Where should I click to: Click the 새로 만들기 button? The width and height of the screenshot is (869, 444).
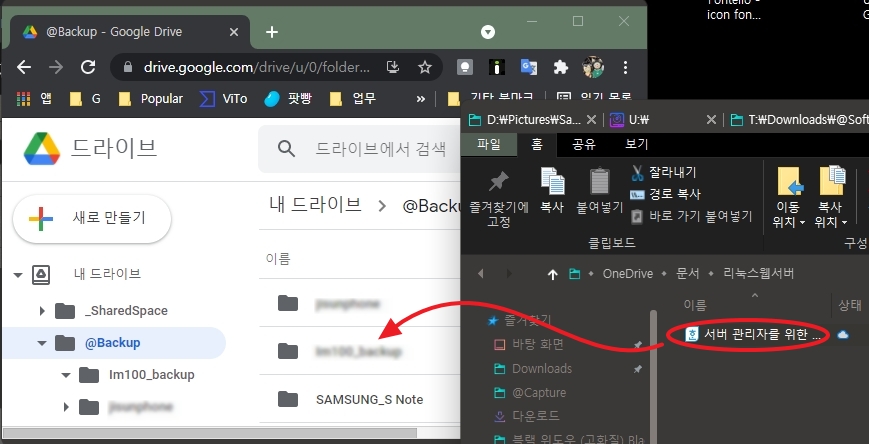pos(92,218)
